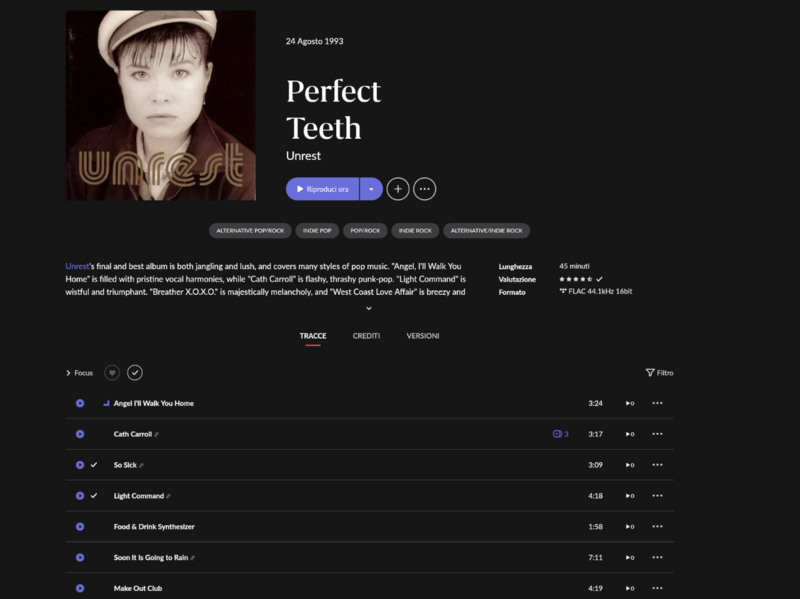Open dropdown arrow beside Riproduci ora
This screenshot has height=599, width=800.
(x=371, y=189)
